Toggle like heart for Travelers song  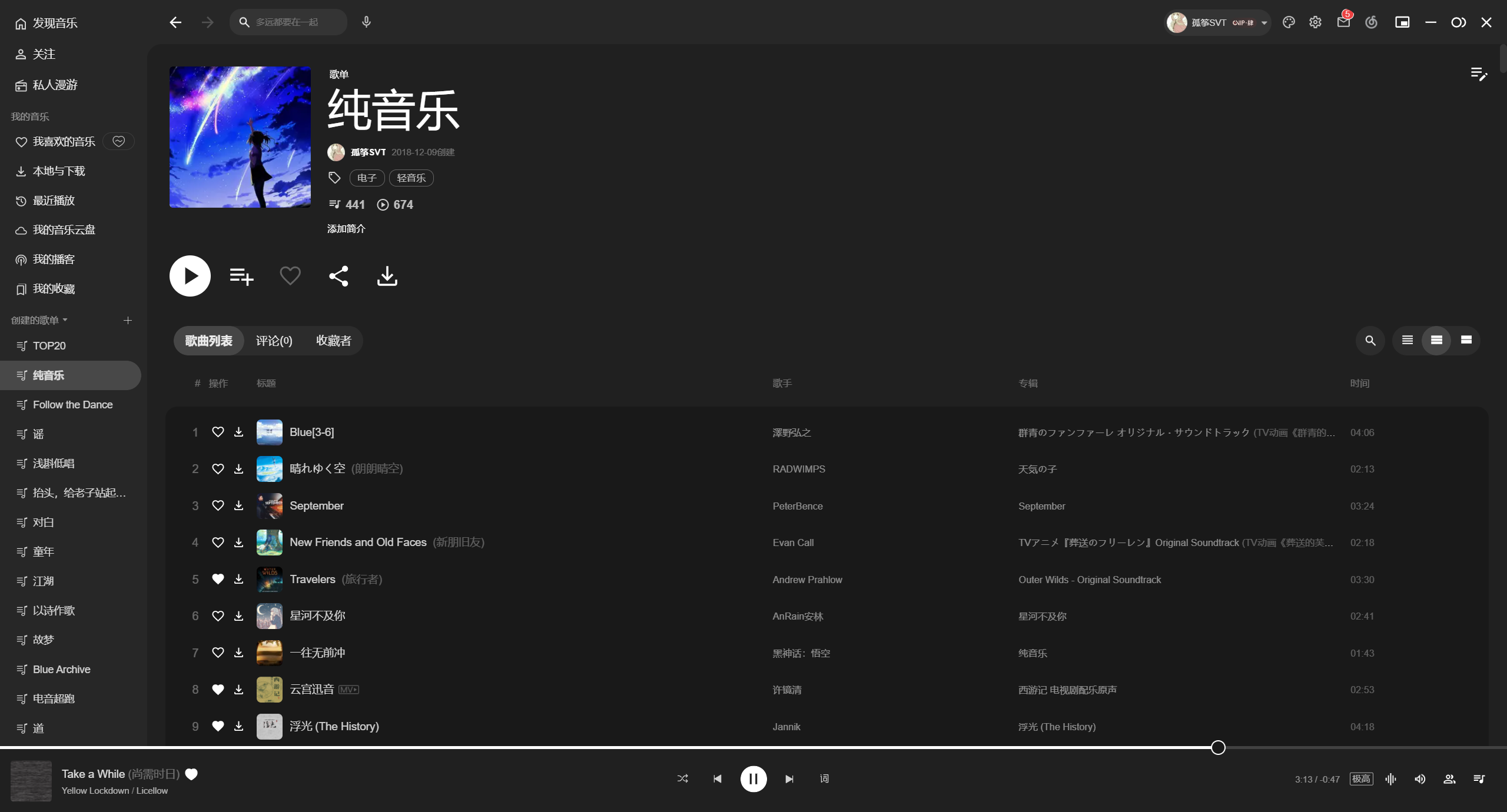click(x=217, y=579)
